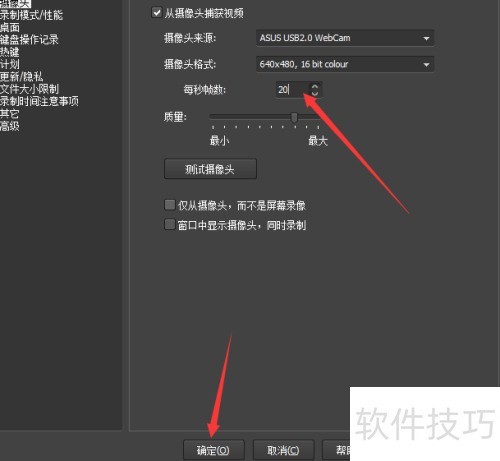
Task: Open 更新/隐私 settings category
Action: [x=22, y=77]
